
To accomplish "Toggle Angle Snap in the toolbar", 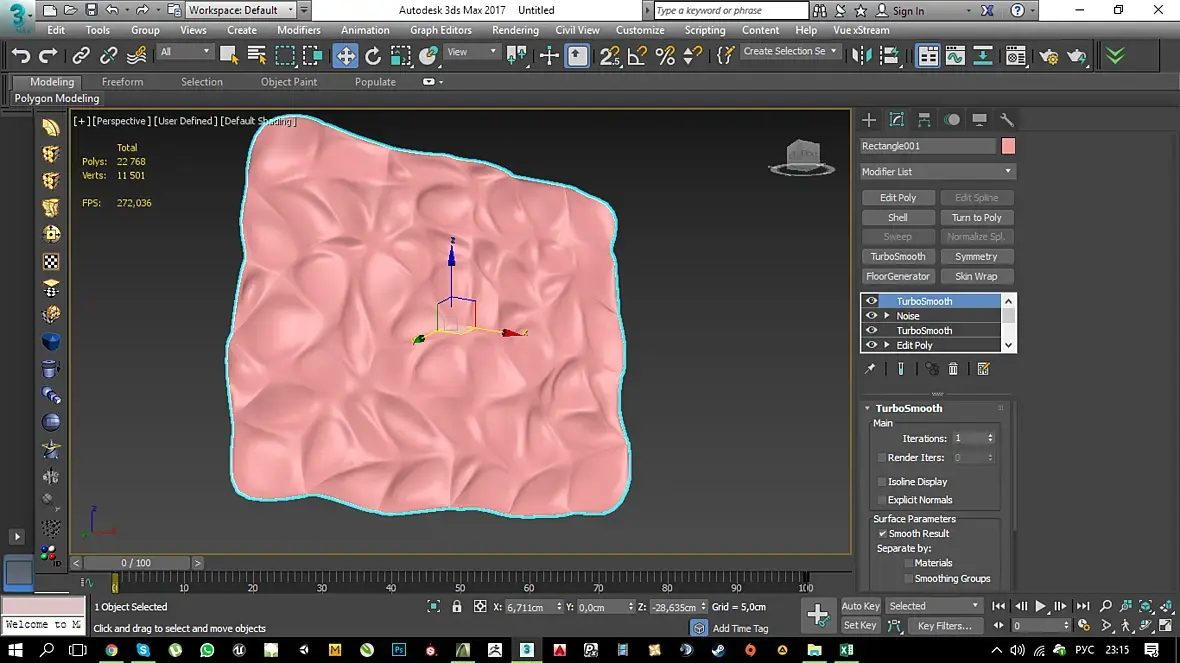I will 637,56.
